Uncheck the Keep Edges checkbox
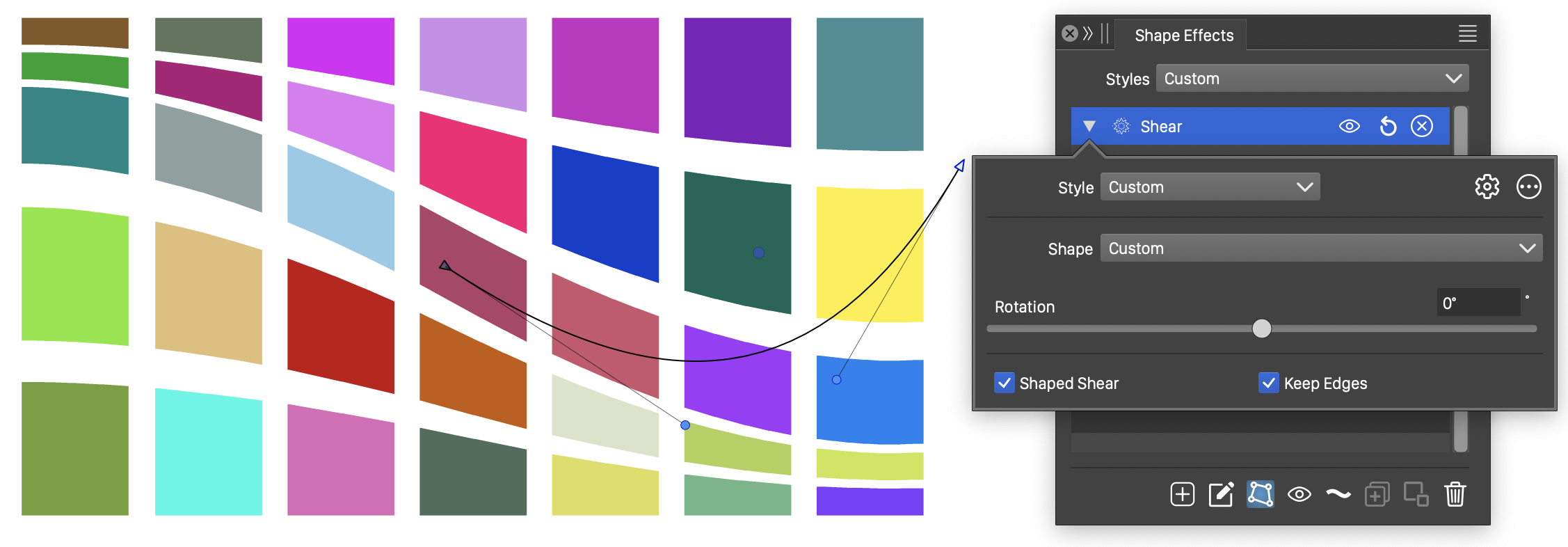 [x=1268, y=383]
